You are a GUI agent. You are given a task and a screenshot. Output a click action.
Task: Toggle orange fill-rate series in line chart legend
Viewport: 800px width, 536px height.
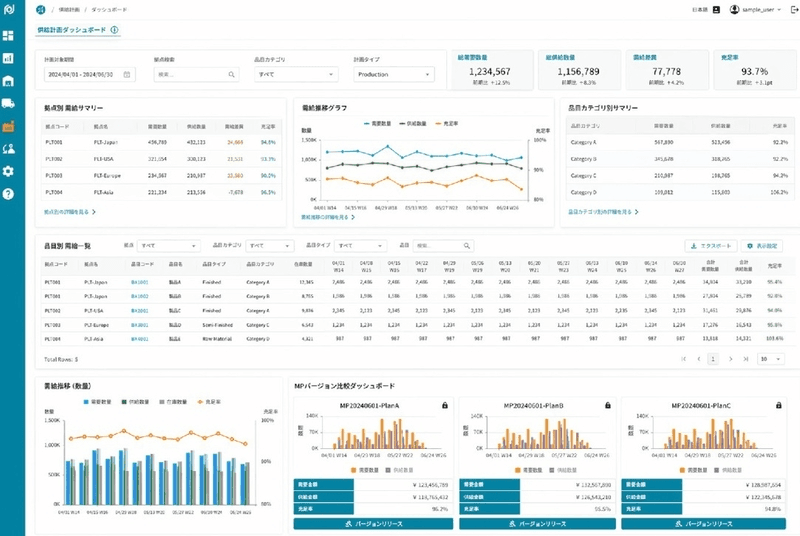(446, 124)
